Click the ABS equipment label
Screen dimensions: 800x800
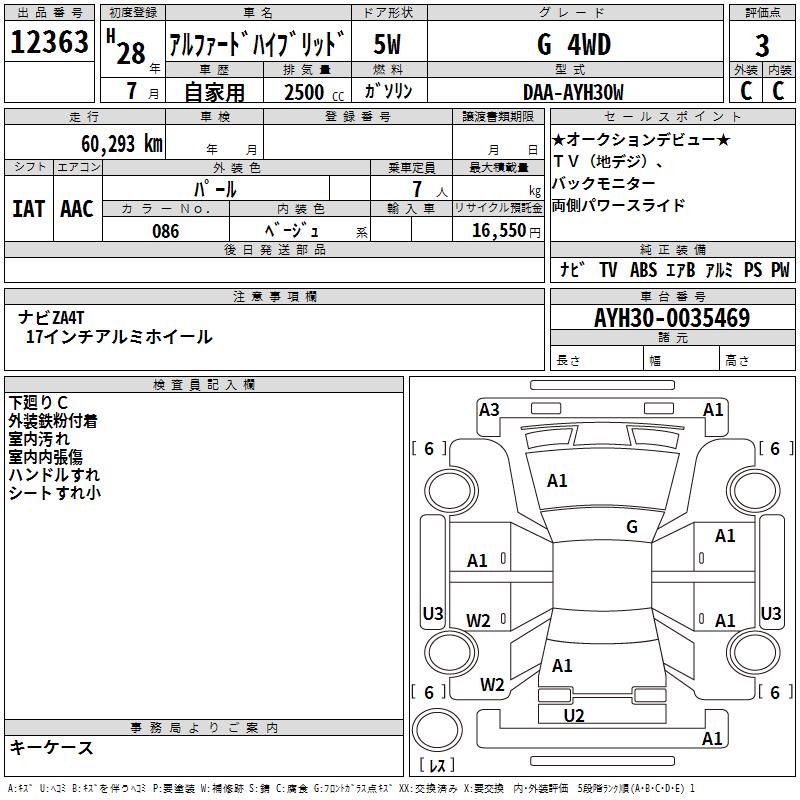pos(643,270)
